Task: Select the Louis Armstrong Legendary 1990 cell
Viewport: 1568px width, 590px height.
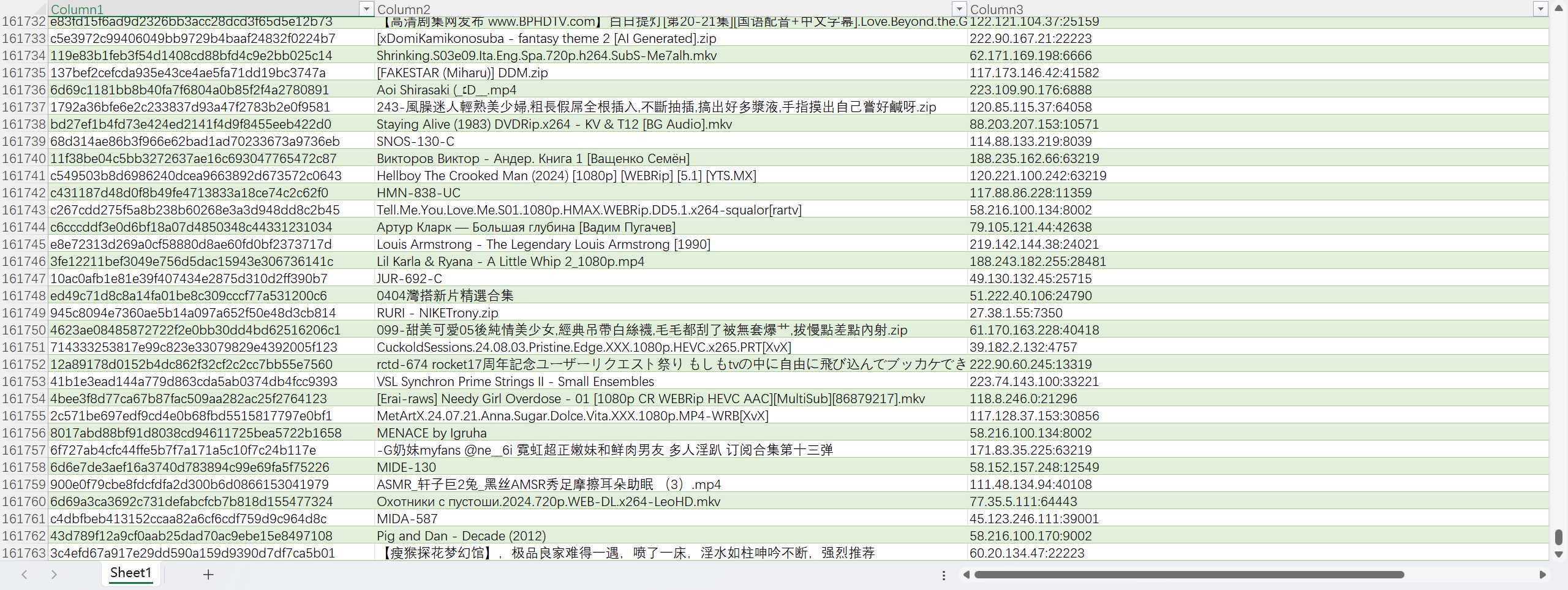Action: pos(671,244)
